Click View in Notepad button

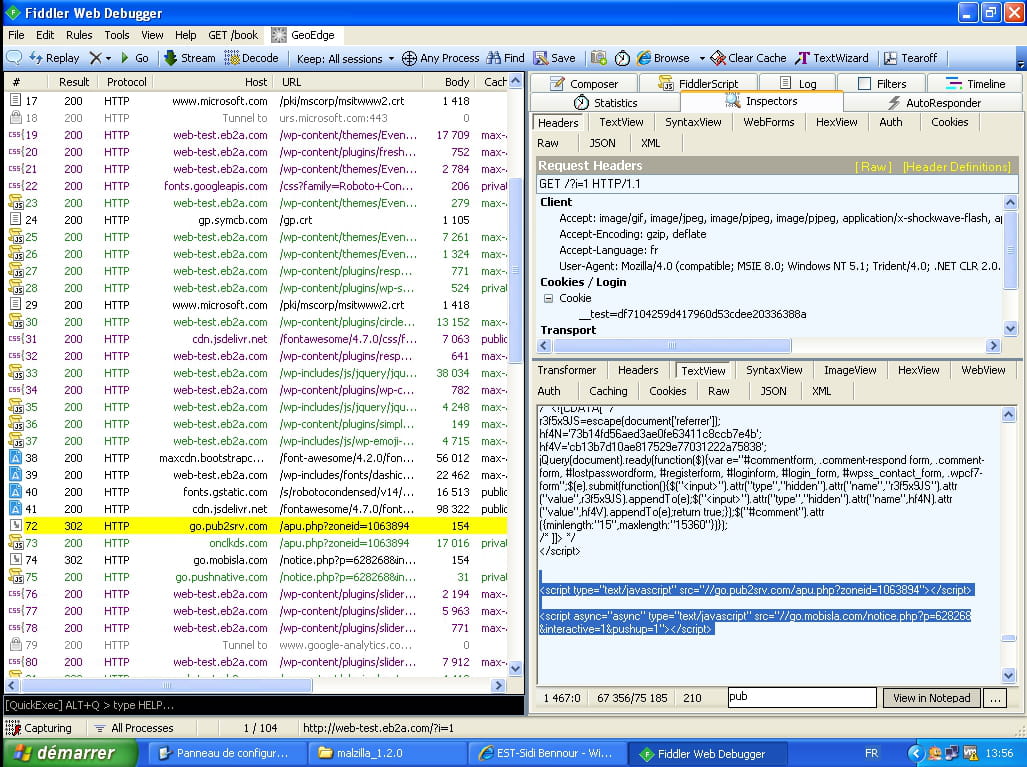(x=931, y=698)
